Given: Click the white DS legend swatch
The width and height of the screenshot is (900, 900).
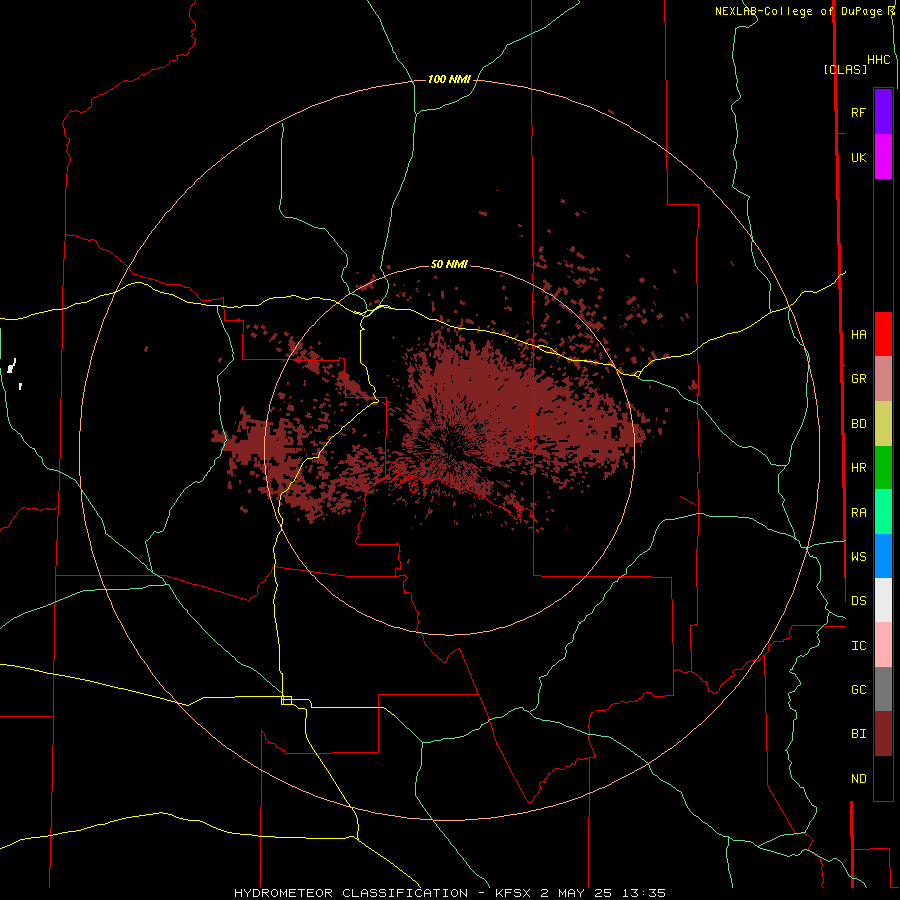Looking at the screenshot, I should 883,600.
